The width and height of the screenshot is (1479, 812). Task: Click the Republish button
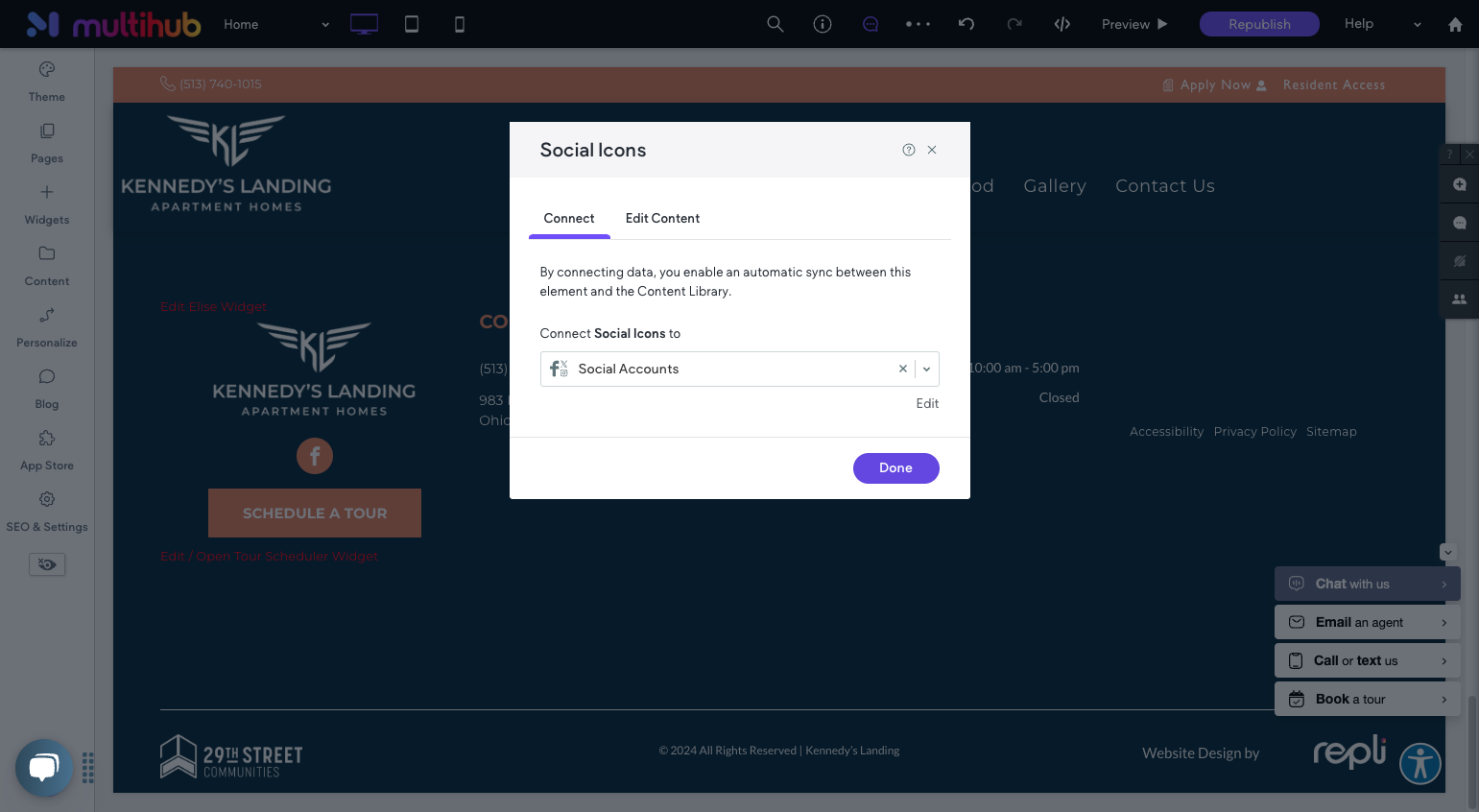(x=1259, y=24)
